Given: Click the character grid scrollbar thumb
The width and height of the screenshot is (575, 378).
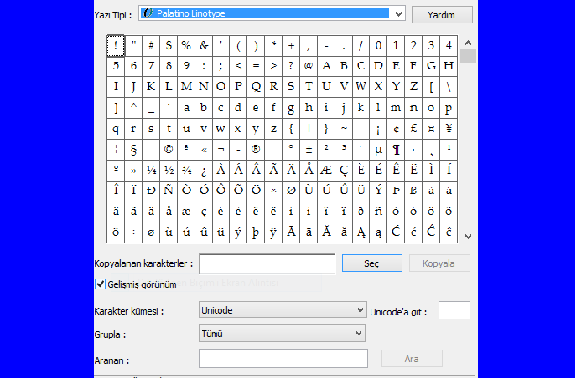Looking at the screenshot, I should click(x=468, y=56).
